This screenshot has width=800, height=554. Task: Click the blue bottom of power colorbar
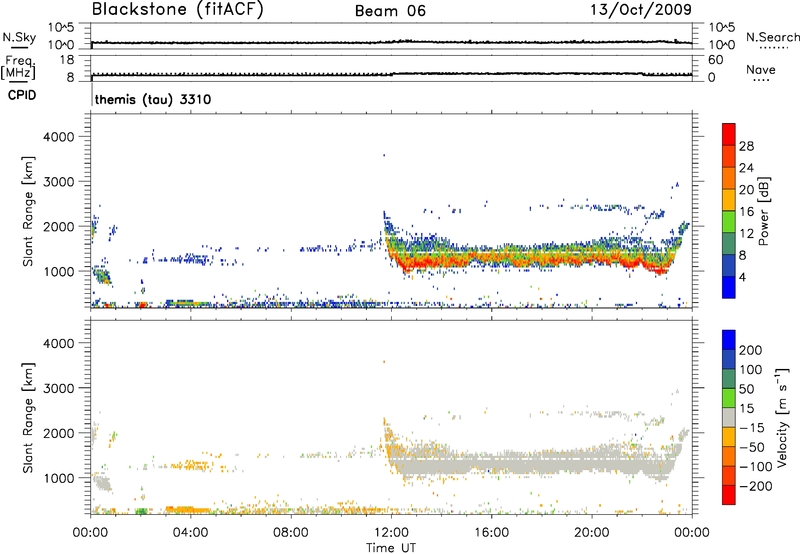click(x=729, y=288)
